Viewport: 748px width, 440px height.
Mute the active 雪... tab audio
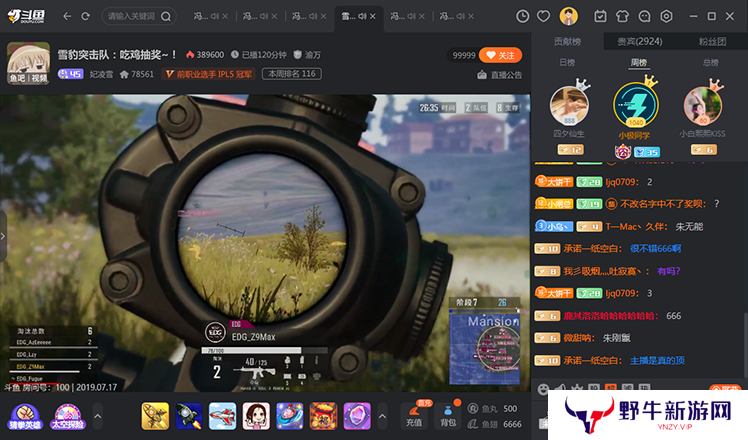tap(363, 16)
